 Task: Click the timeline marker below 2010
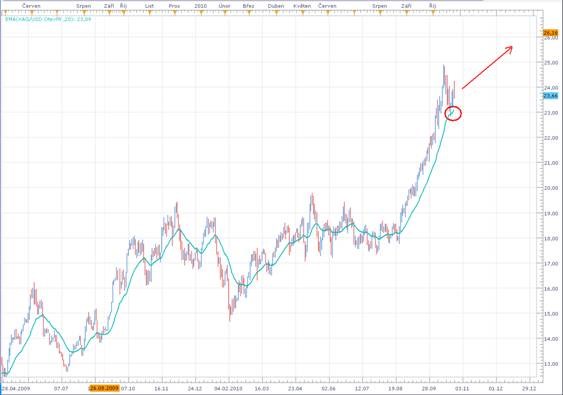(201, 13)
